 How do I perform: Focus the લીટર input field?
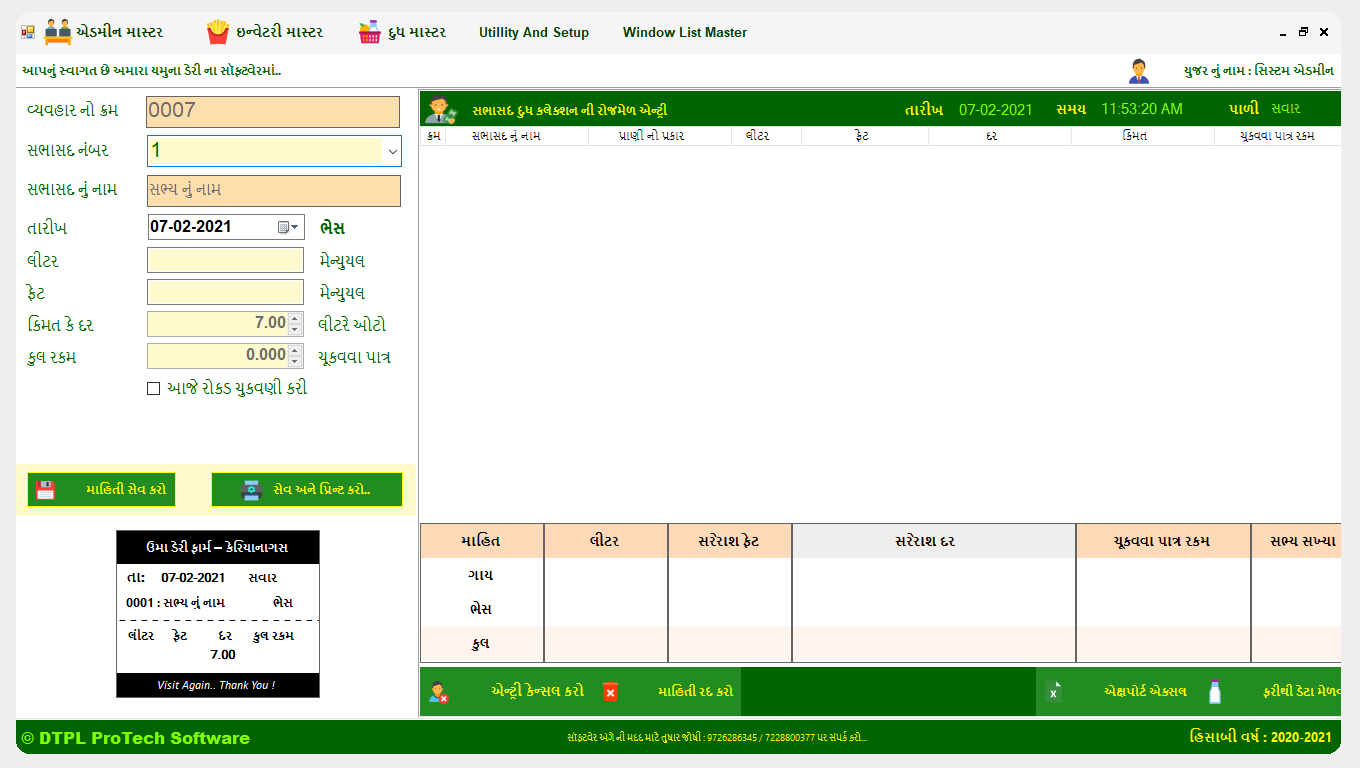coord(225,260)
